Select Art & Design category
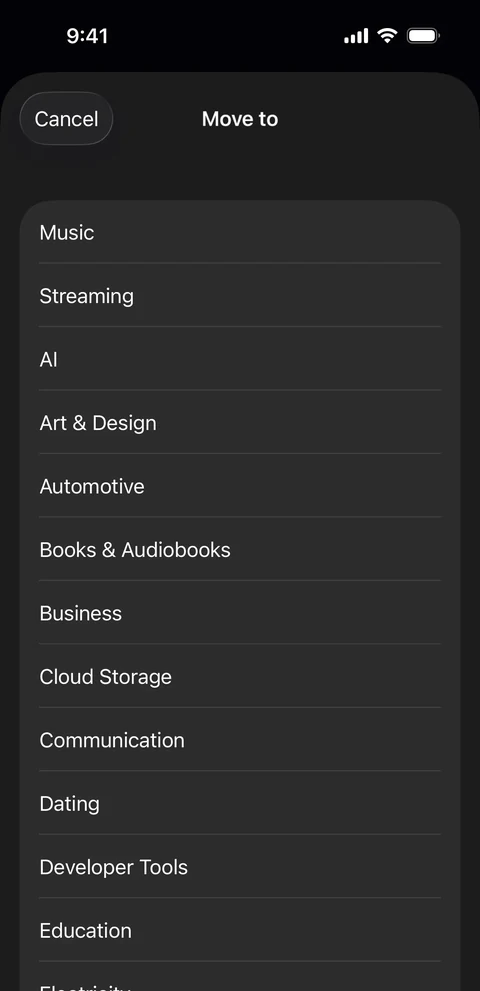The height and width of the screenshot is (991, 480). point(240,422)
